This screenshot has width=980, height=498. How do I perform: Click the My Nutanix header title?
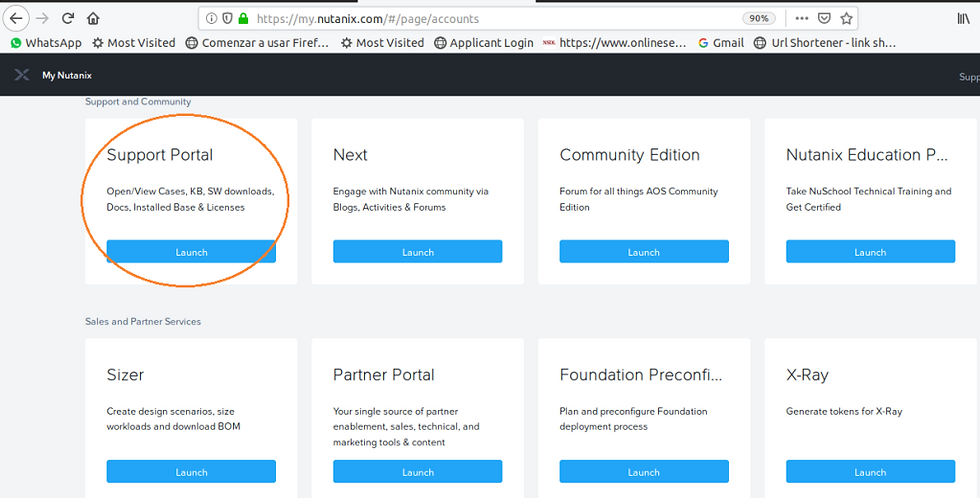coord(67,75)
